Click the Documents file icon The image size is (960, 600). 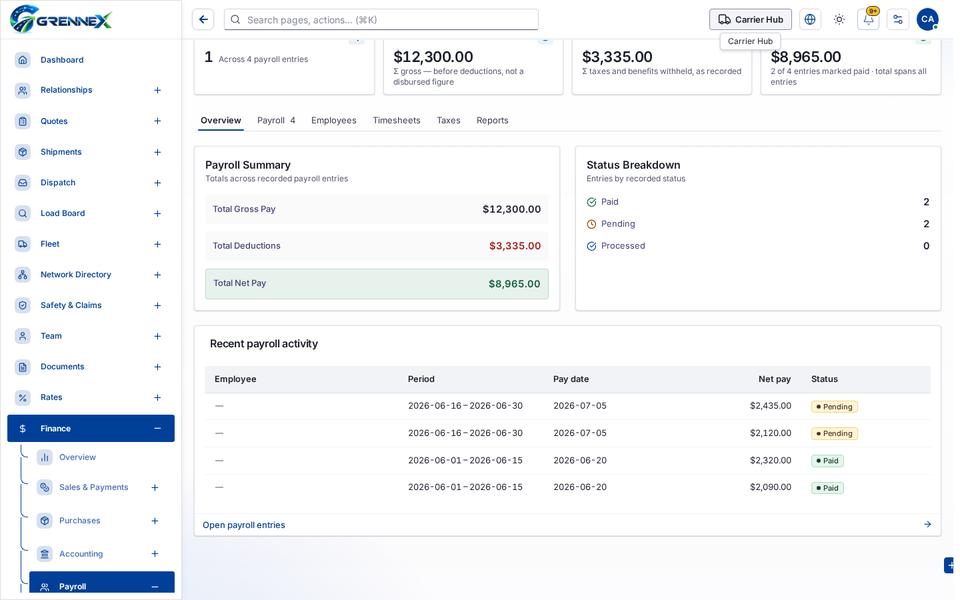coord(23,367)
